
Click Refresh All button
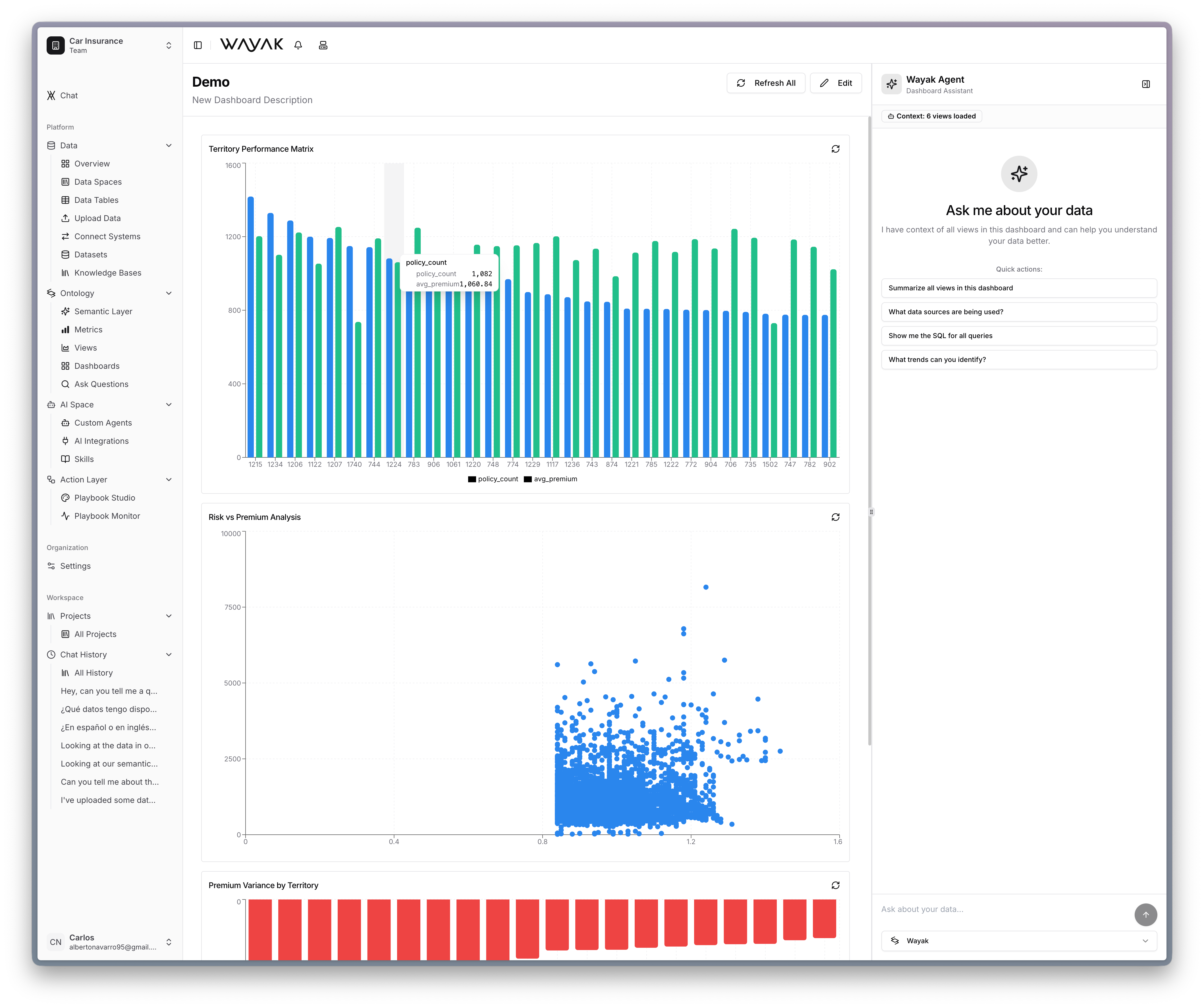click(x=765, y=83)
